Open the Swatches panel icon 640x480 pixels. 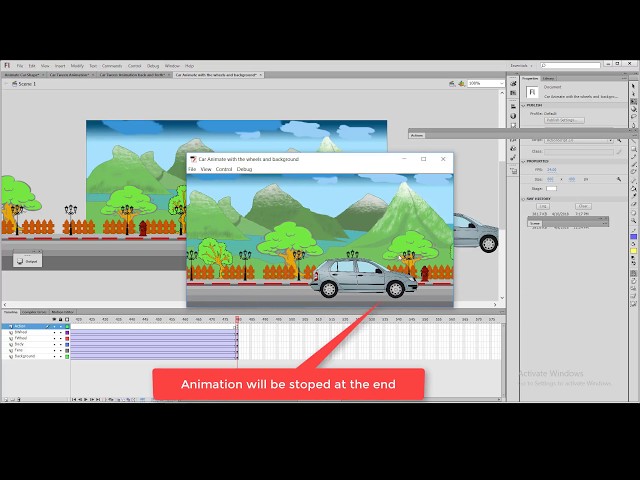coord(513,93)
